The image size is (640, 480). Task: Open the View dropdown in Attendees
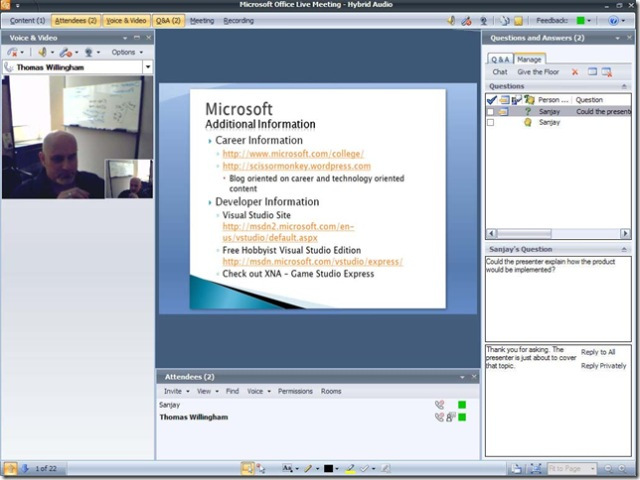tap(208, 391)
